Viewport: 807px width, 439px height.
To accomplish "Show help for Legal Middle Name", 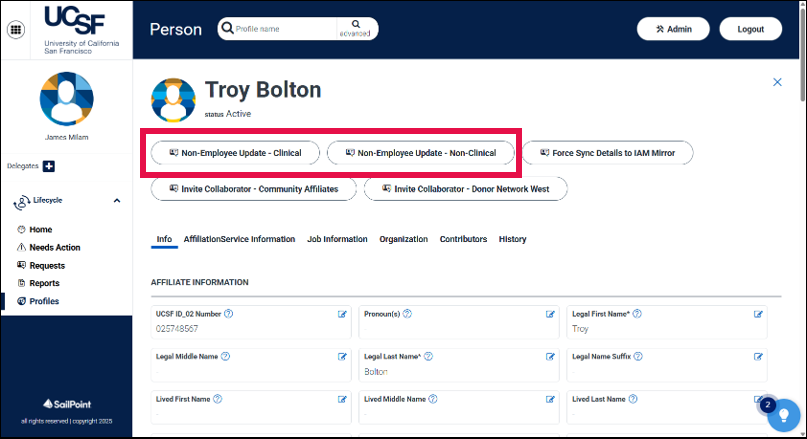I will coord(225,357).
